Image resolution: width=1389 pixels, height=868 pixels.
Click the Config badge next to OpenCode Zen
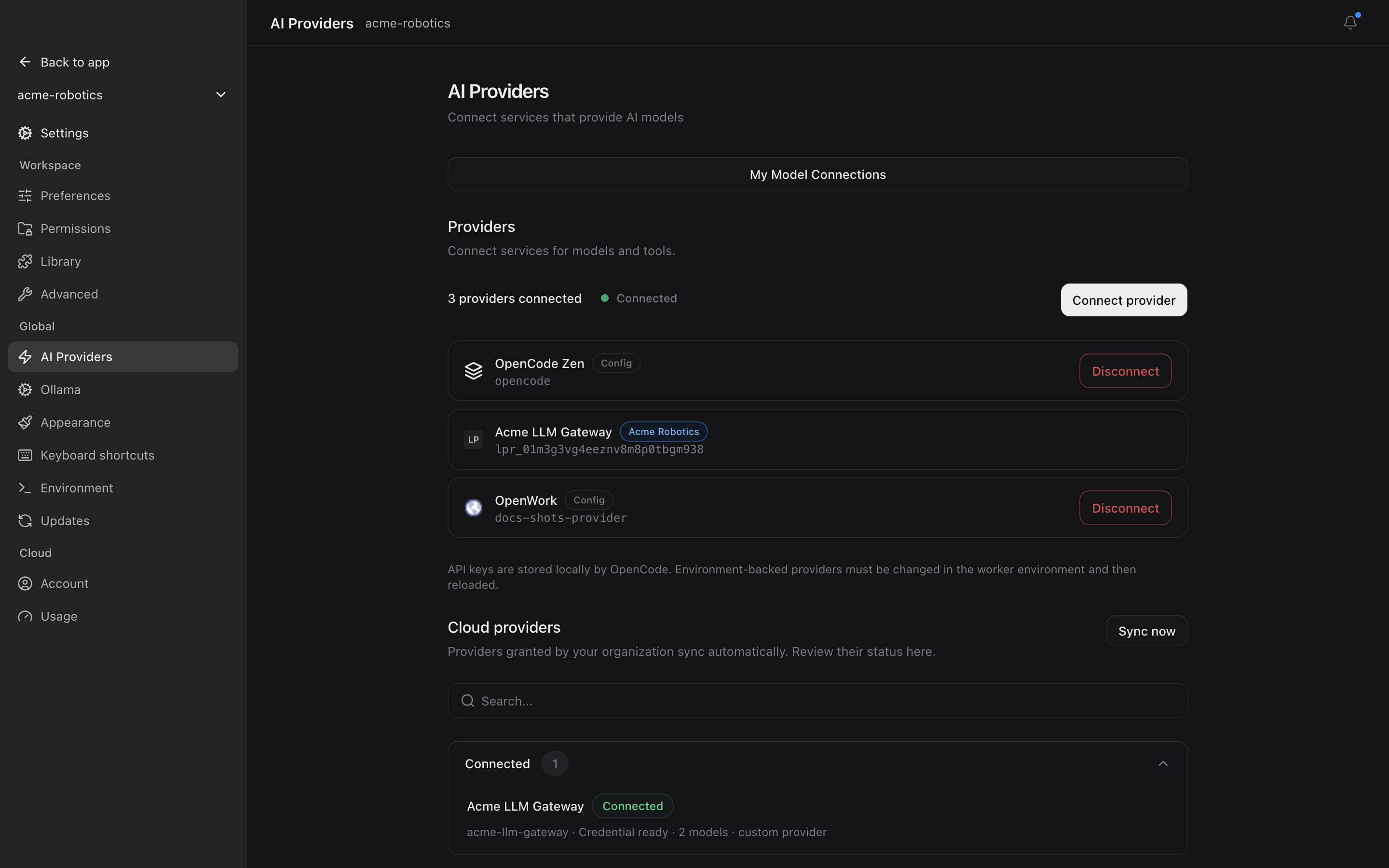click(616, 363)
